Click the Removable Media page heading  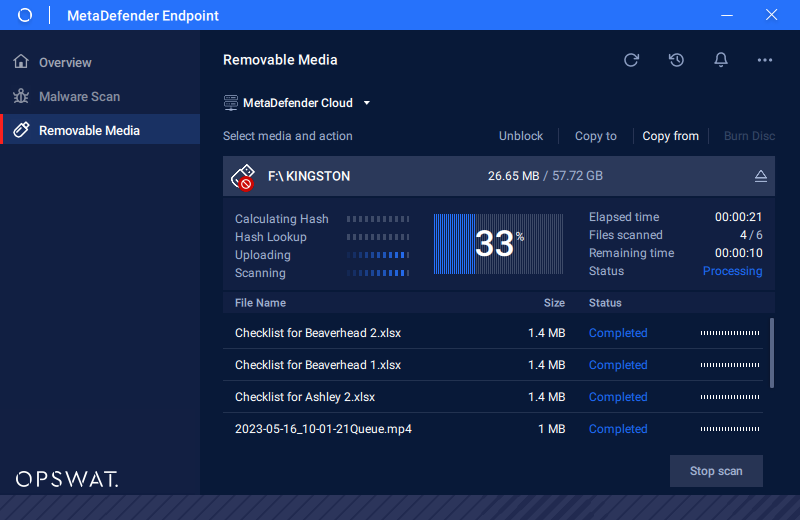[280, 60]
